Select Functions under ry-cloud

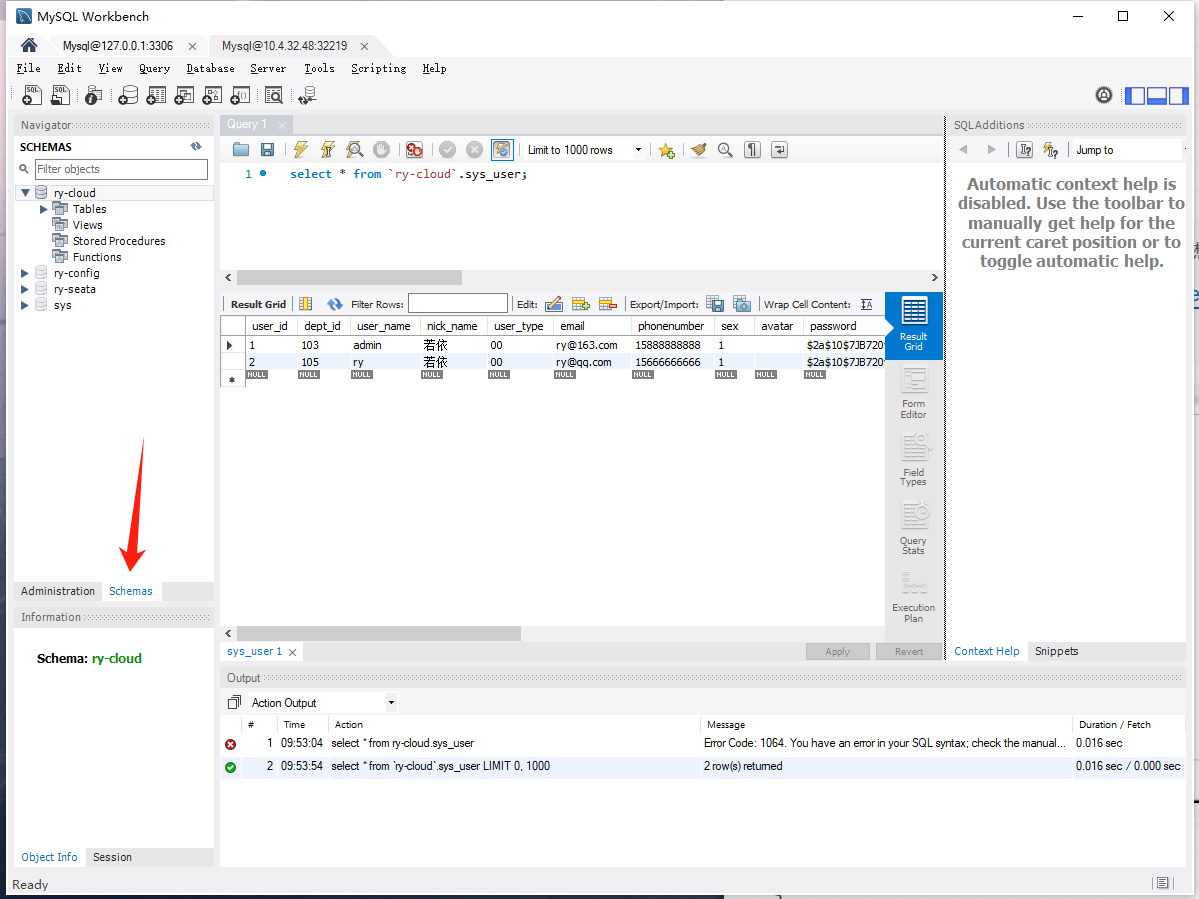coord(97,257)
